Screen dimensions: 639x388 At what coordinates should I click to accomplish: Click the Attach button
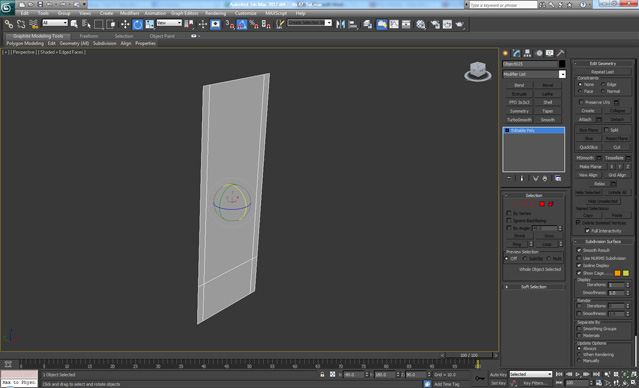(585, 119)
